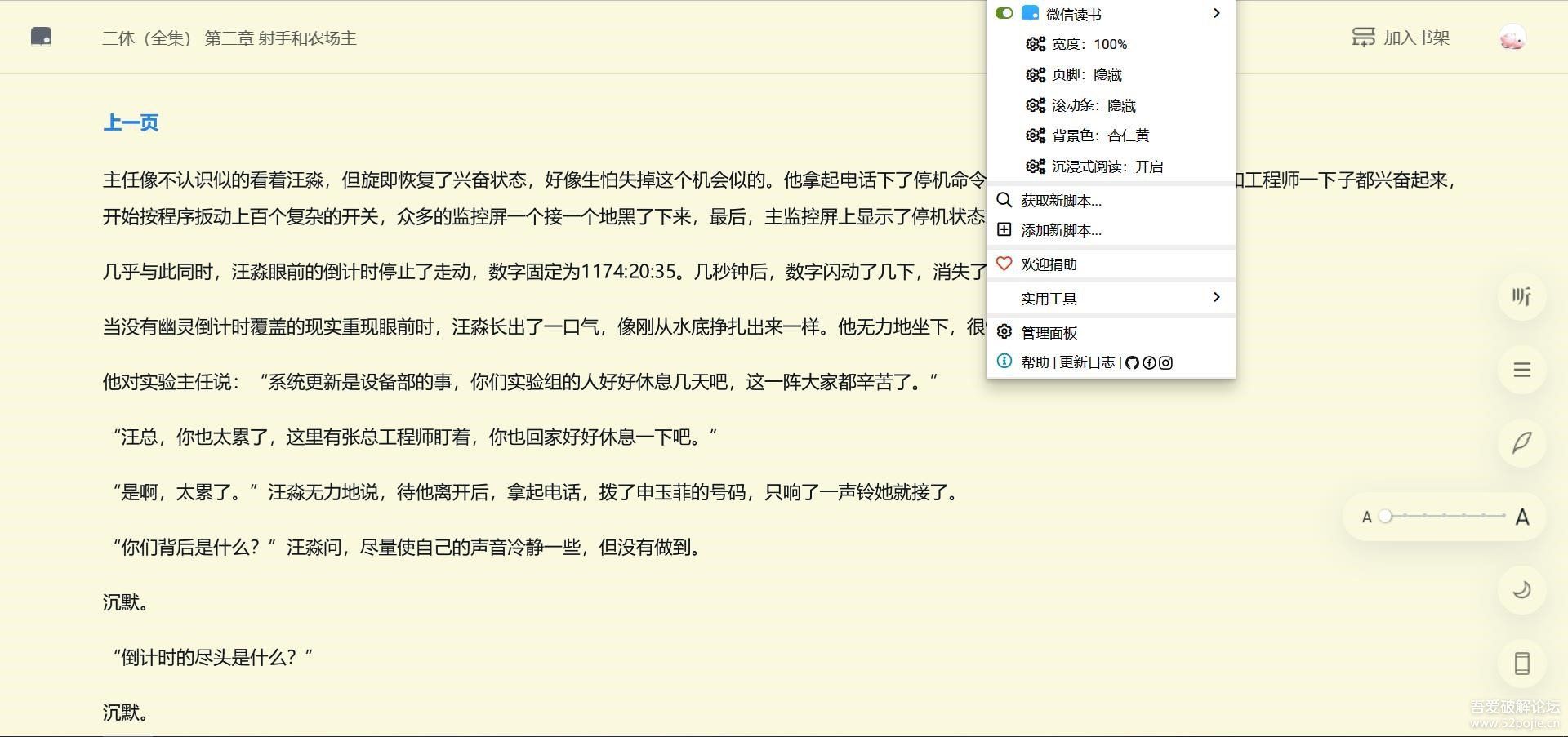Screen dimensions: 1568x737
Task: Click the listen-to-book audio icon
Action: (x=1521, y=296)
